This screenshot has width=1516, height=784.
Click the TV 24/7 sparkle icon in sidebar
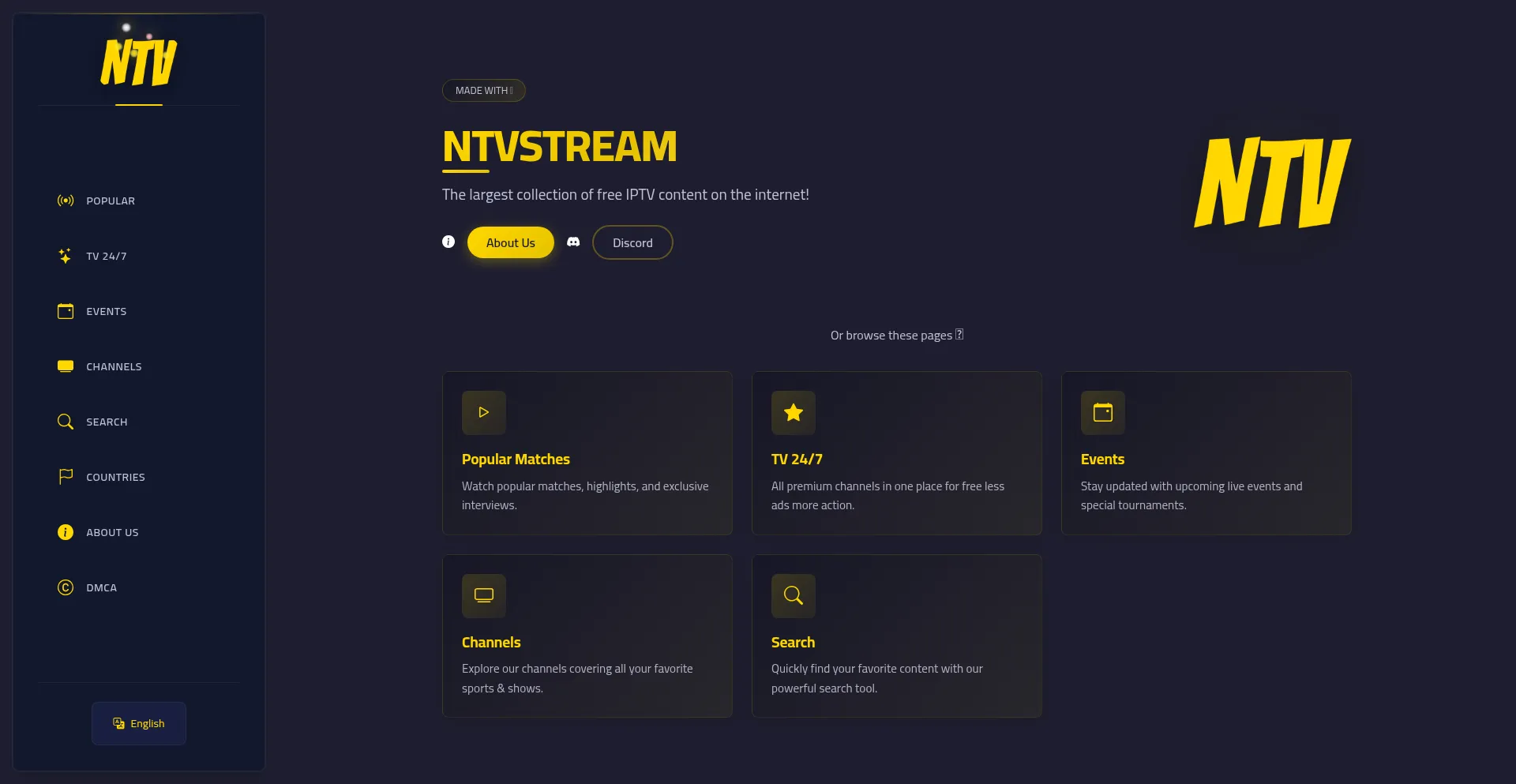(66, 256)
